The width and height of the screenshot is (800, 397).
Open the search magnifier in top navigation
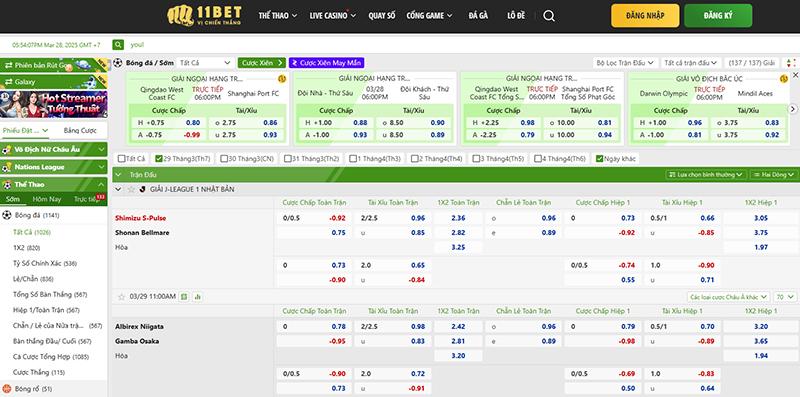pos(549,16)
